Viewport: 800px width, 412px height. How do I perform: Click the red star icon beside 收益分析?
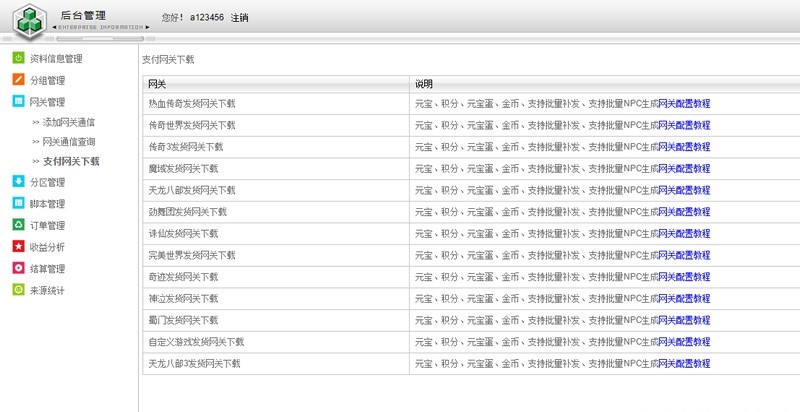tap(19, 246)
